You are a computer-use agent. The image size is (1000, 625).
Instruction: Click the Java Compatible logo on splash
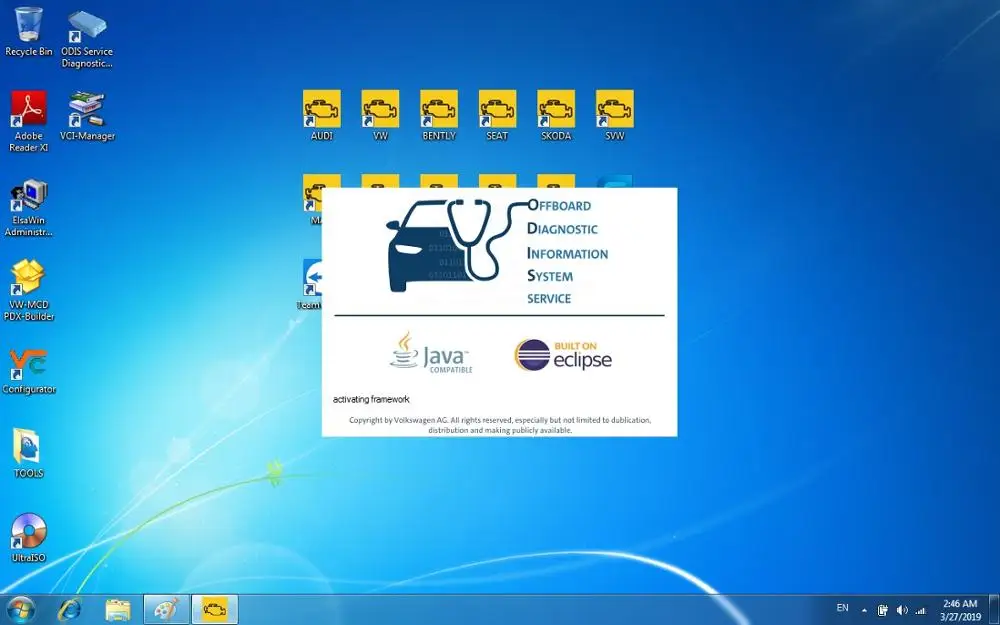(x=432, y=353)
